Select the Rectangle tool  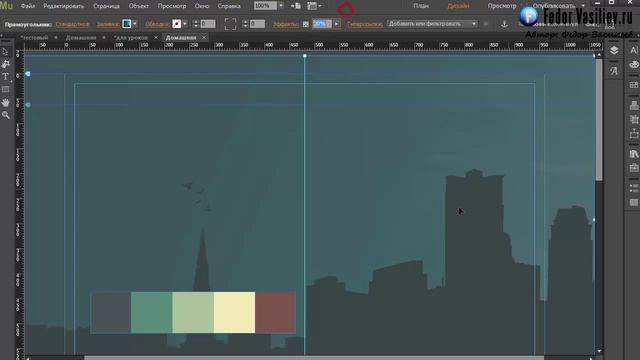click(5, 89)
